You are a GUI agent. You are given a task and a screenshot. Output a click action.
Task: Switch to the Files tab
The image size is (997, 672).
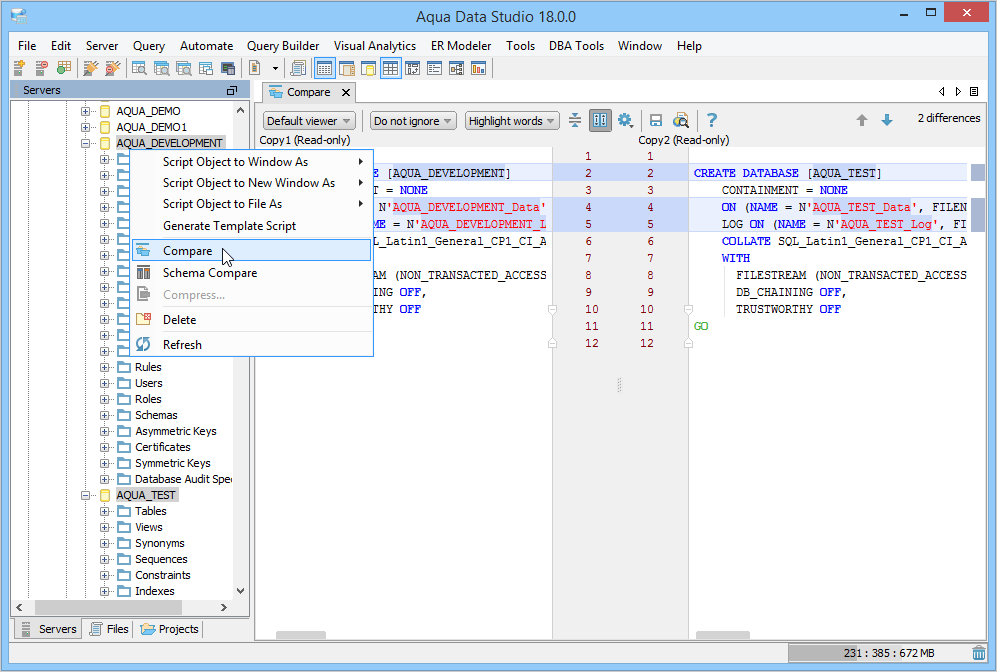pyautogui.click(x=109, y=629)
